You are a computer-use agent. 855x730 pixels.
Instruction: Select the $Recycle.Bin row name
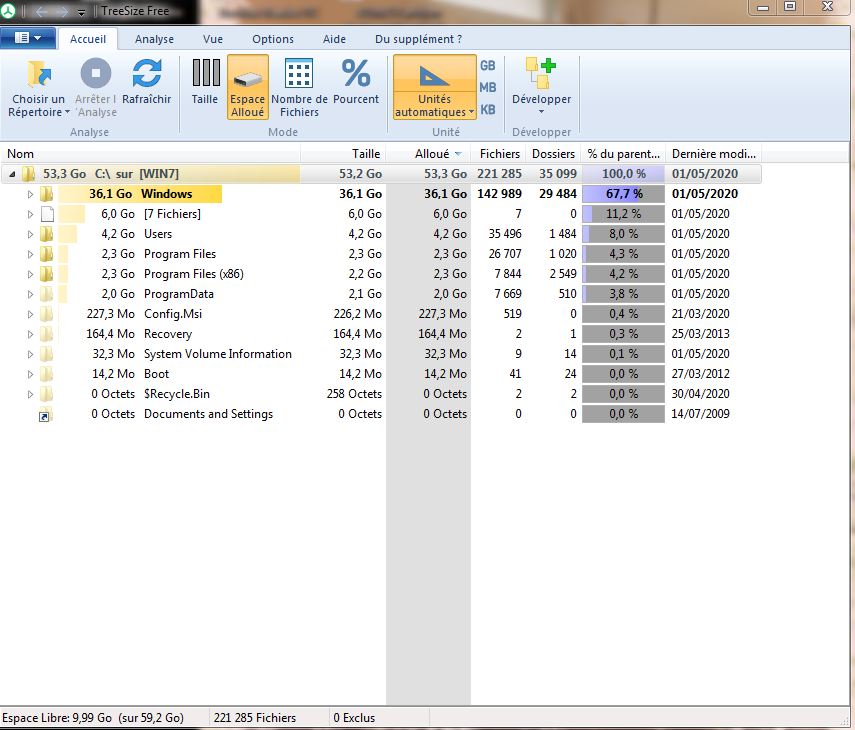tap(177, 394)
